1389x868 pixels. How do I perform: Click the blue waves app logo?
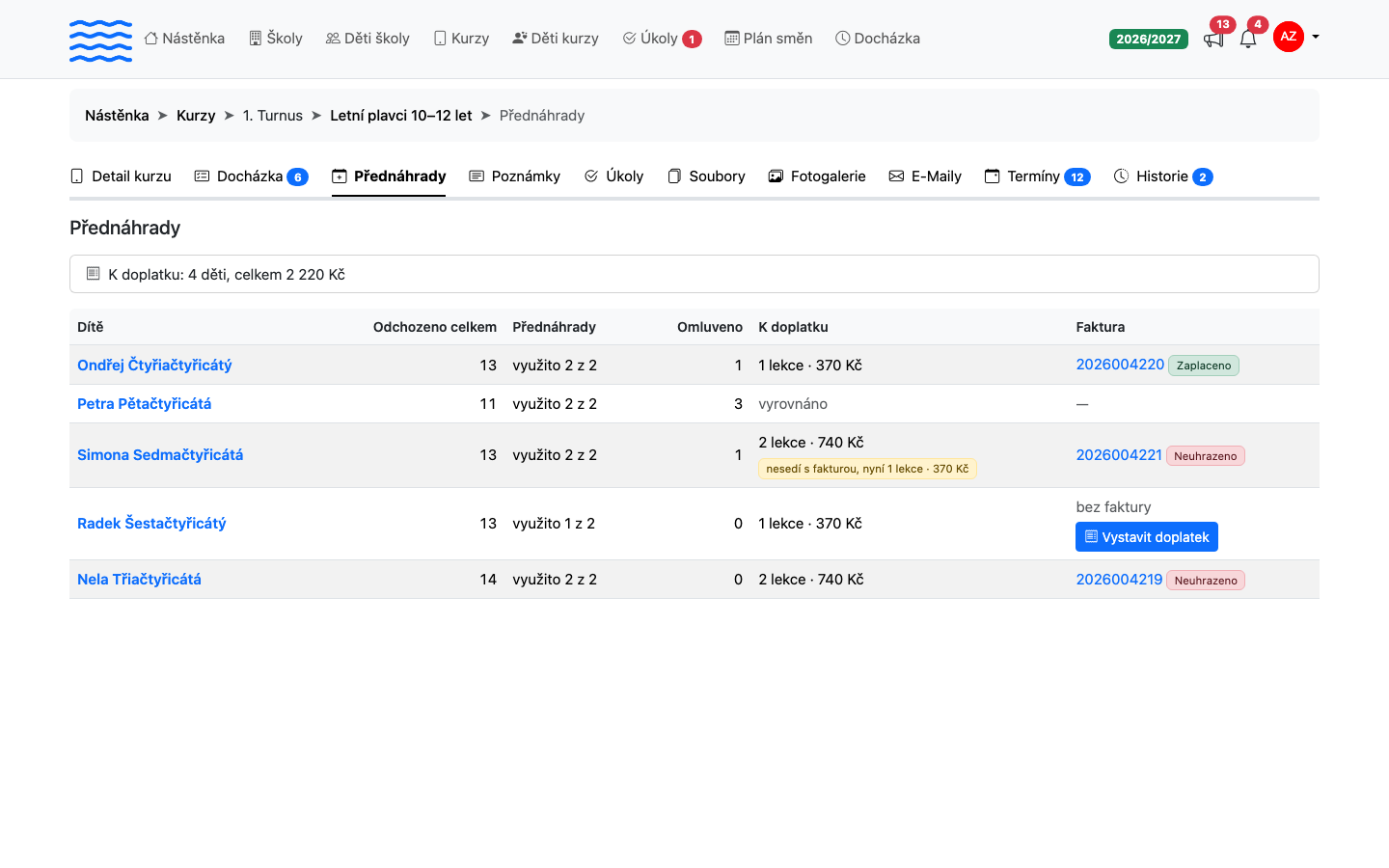100,40
